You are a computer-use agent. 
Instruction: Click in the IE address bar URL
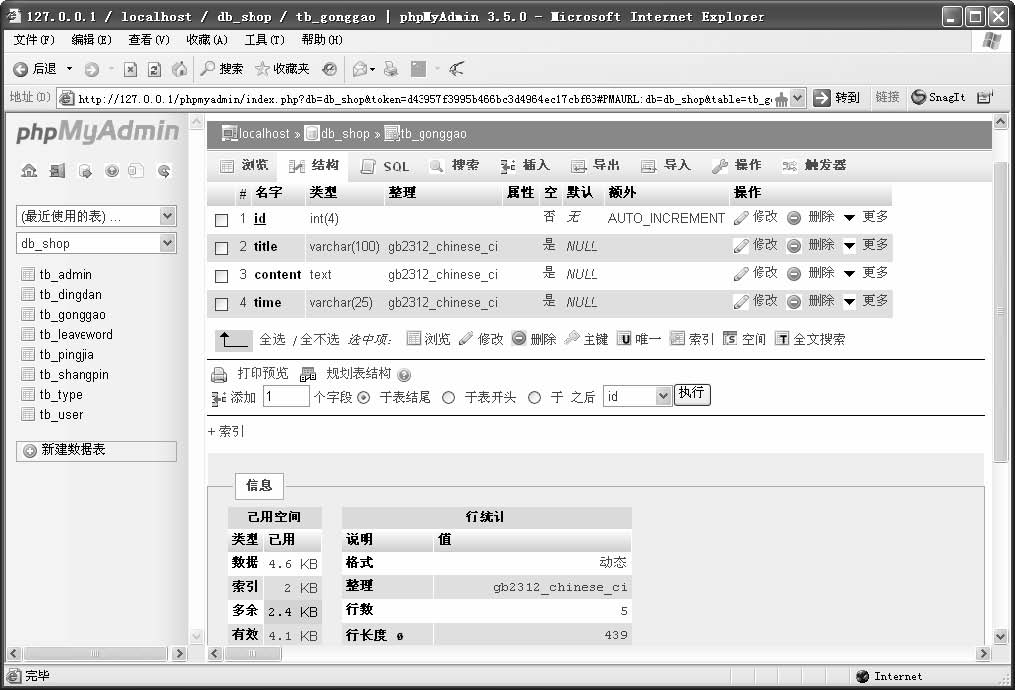pyautogui.click(x=424, y=98)
